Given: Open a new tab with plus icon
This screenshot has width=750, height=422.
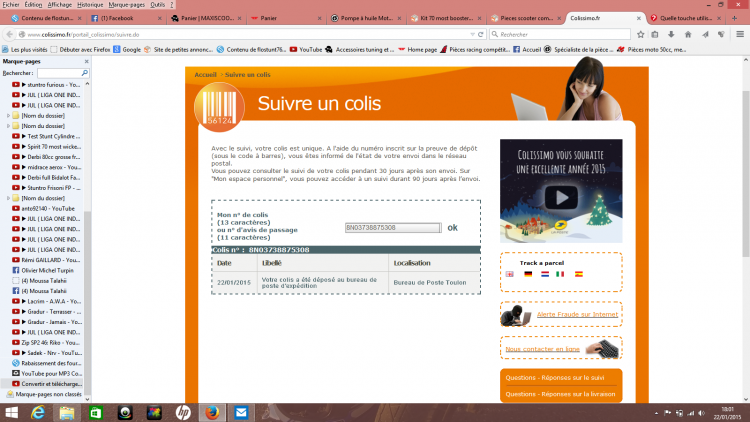Looking at the screenshot, I should click(734, 18).
